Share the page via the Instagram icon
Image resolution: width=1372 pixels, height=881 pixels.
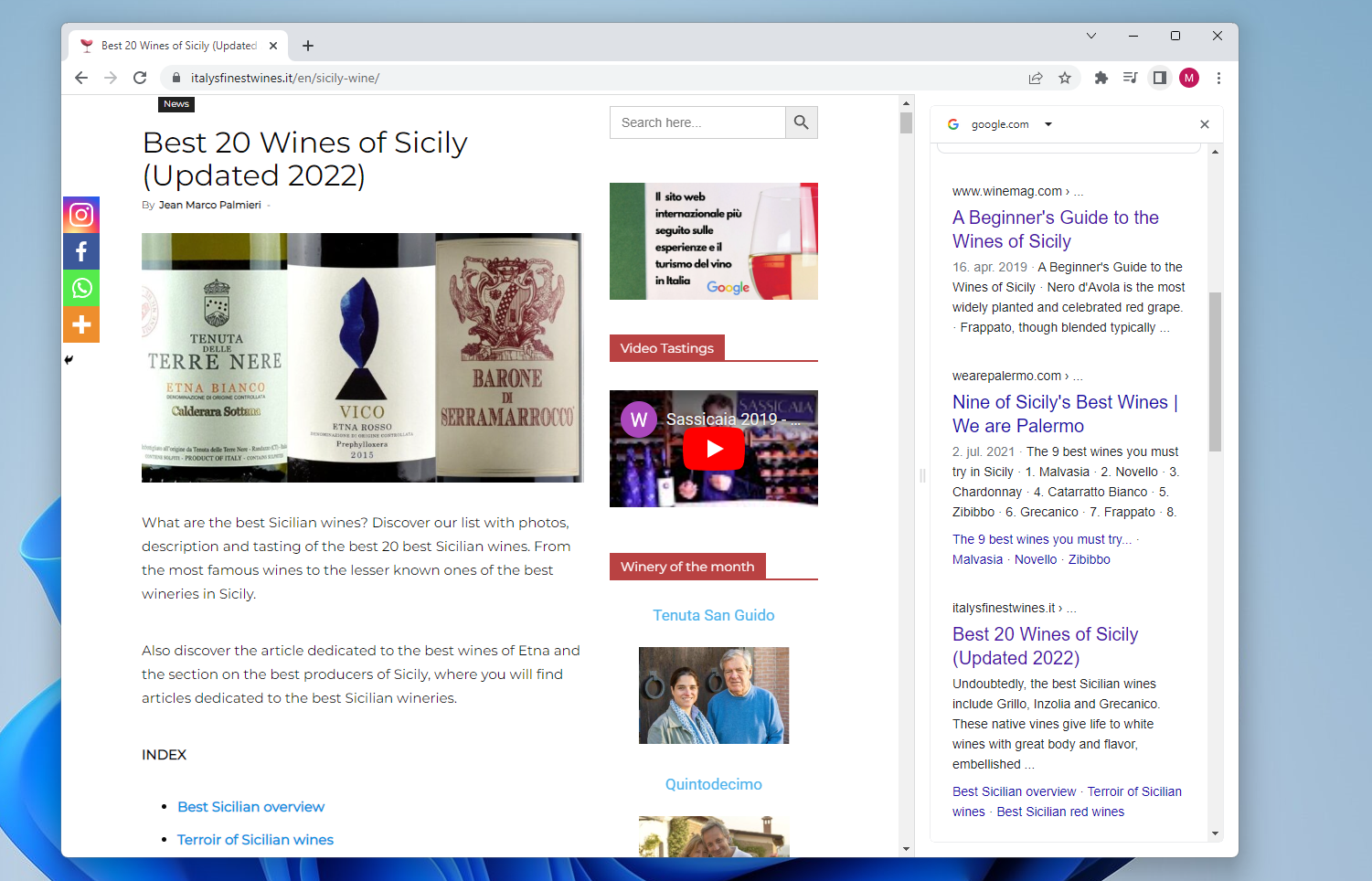pos(81,214)
